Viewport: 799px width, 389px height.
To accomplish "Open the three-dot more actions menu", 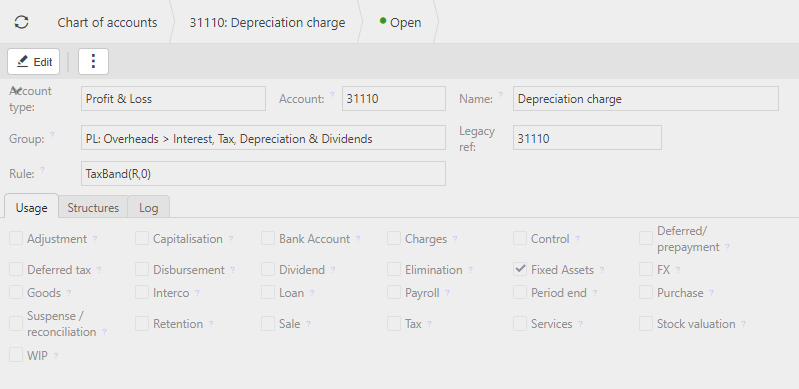I will click(x=93, y=62).
